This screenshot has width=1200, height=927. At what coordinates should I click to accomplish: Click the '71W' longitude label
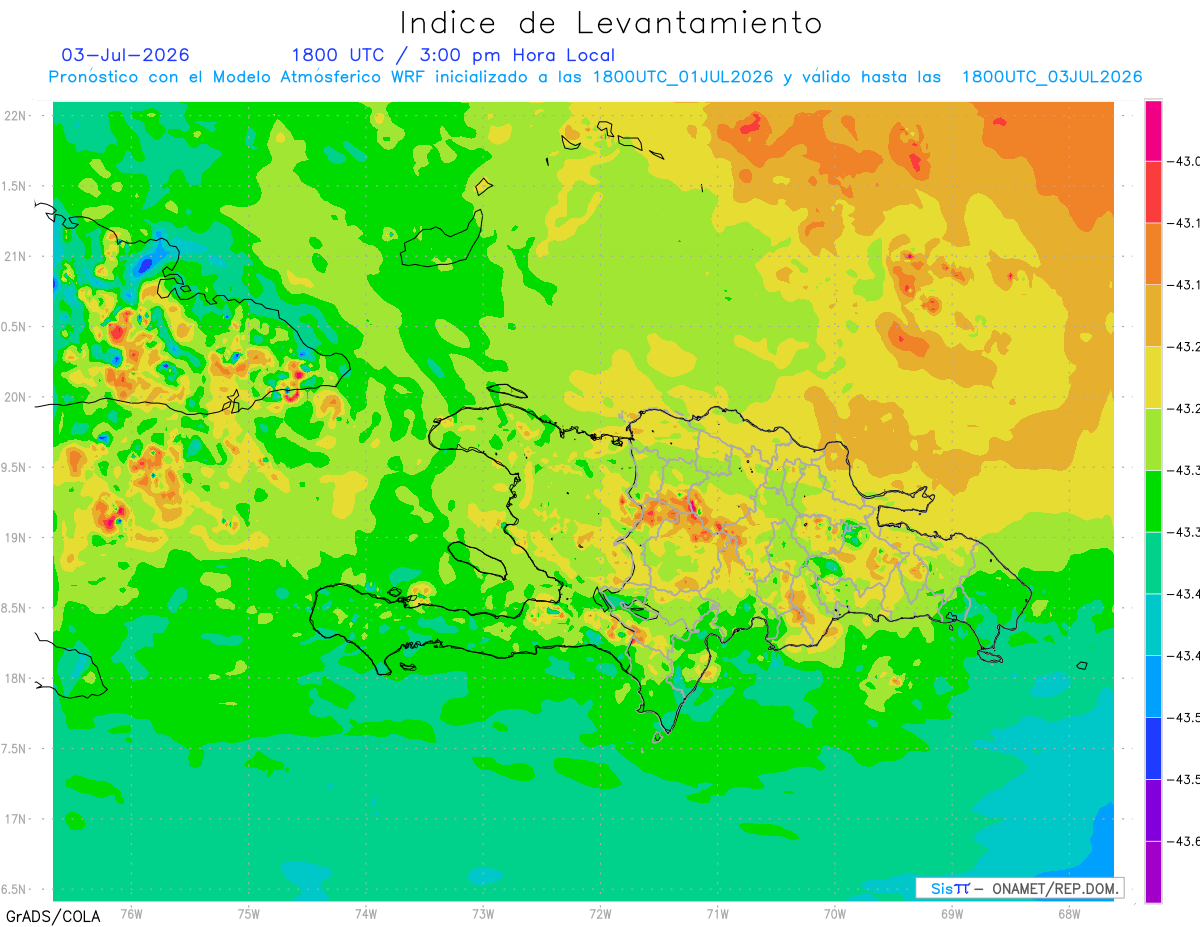717,913
